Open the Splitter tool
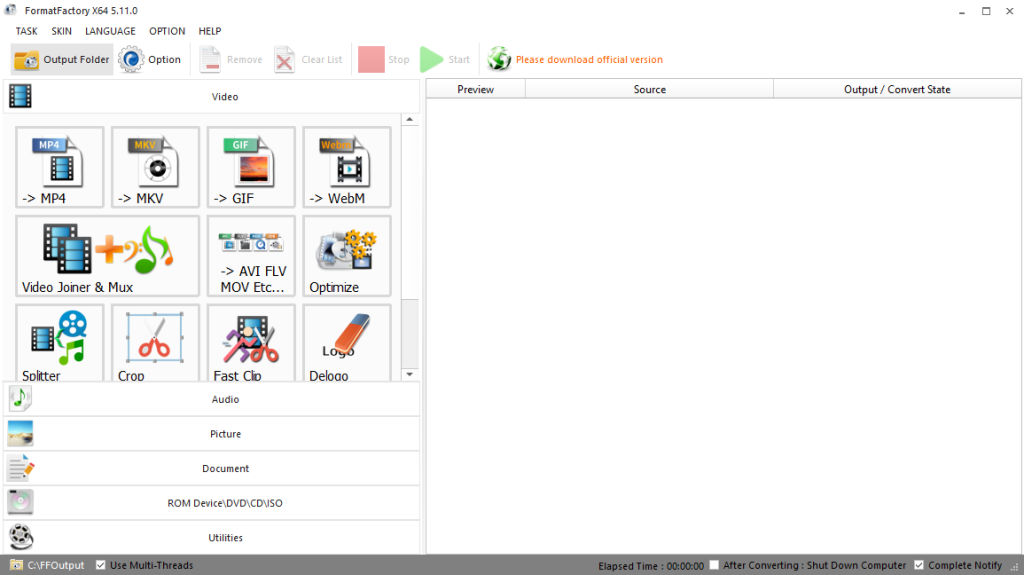 pos(59,343)
